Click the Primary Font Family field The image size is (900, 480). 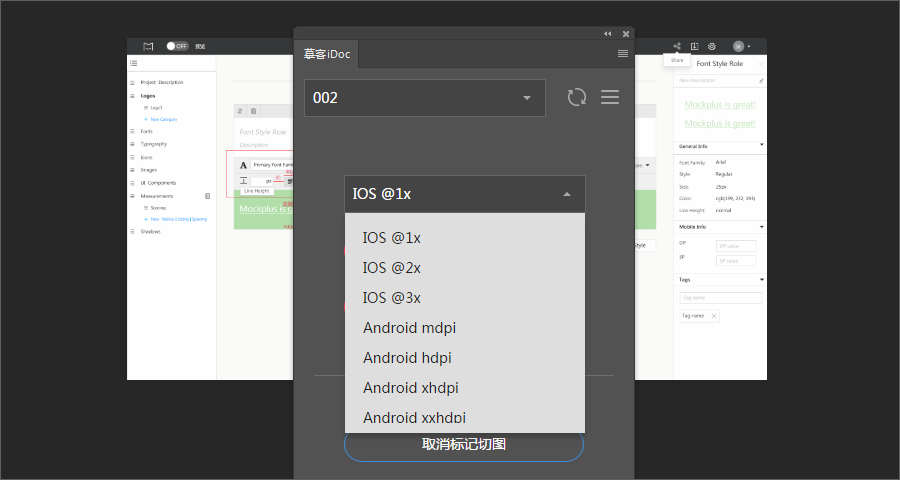(273, 165)
